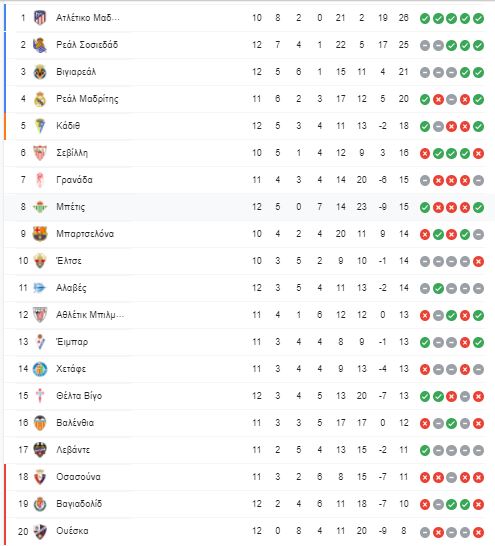Image resolution: width=495 pixels, height=546 pixels.
Task: Open the Κάδιθ team name
Action: [68, 126]
